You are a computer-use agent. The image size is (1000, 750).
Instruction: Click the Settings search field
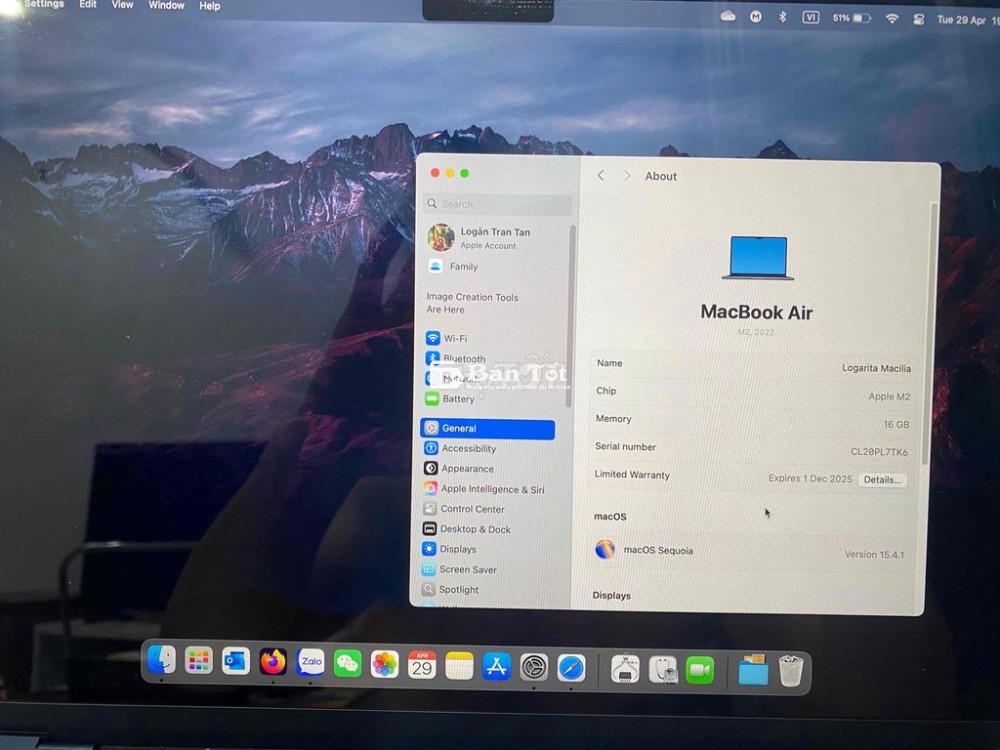coord(497,204)
